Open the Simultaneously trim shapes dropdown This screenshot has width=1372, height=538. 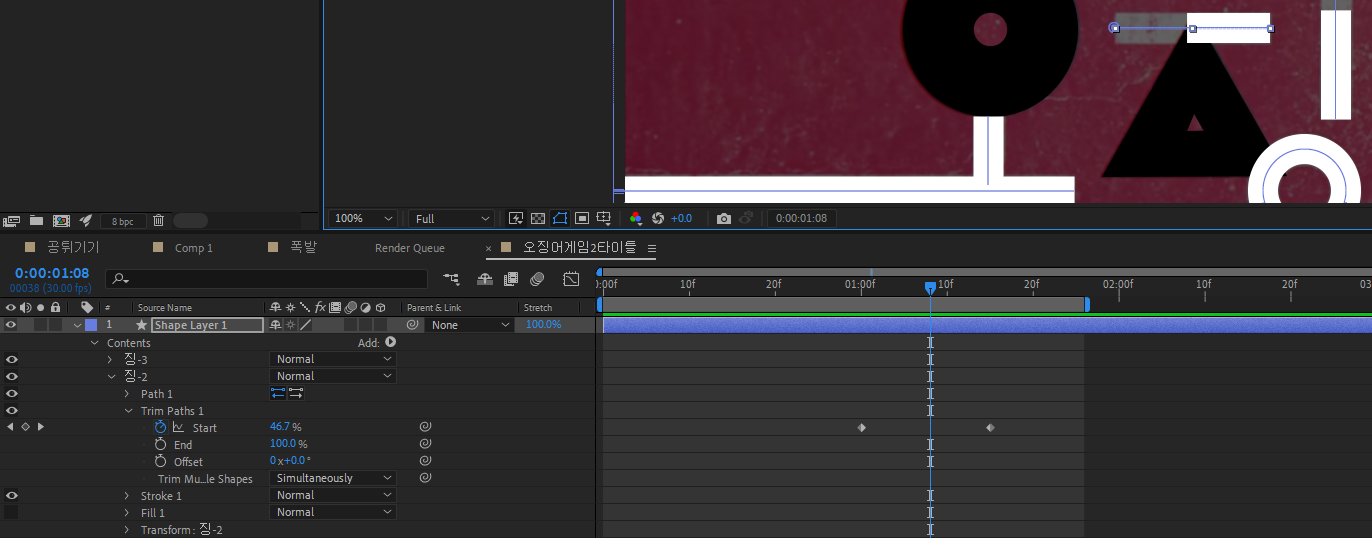(333, 478)
